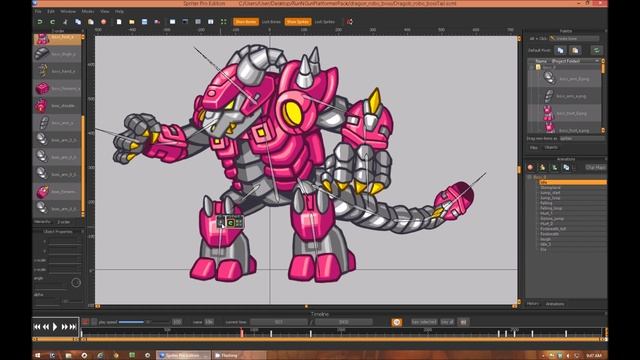The image size is (640, 360).
Task: Save the project with the blue disk icon
Action: 144,22
